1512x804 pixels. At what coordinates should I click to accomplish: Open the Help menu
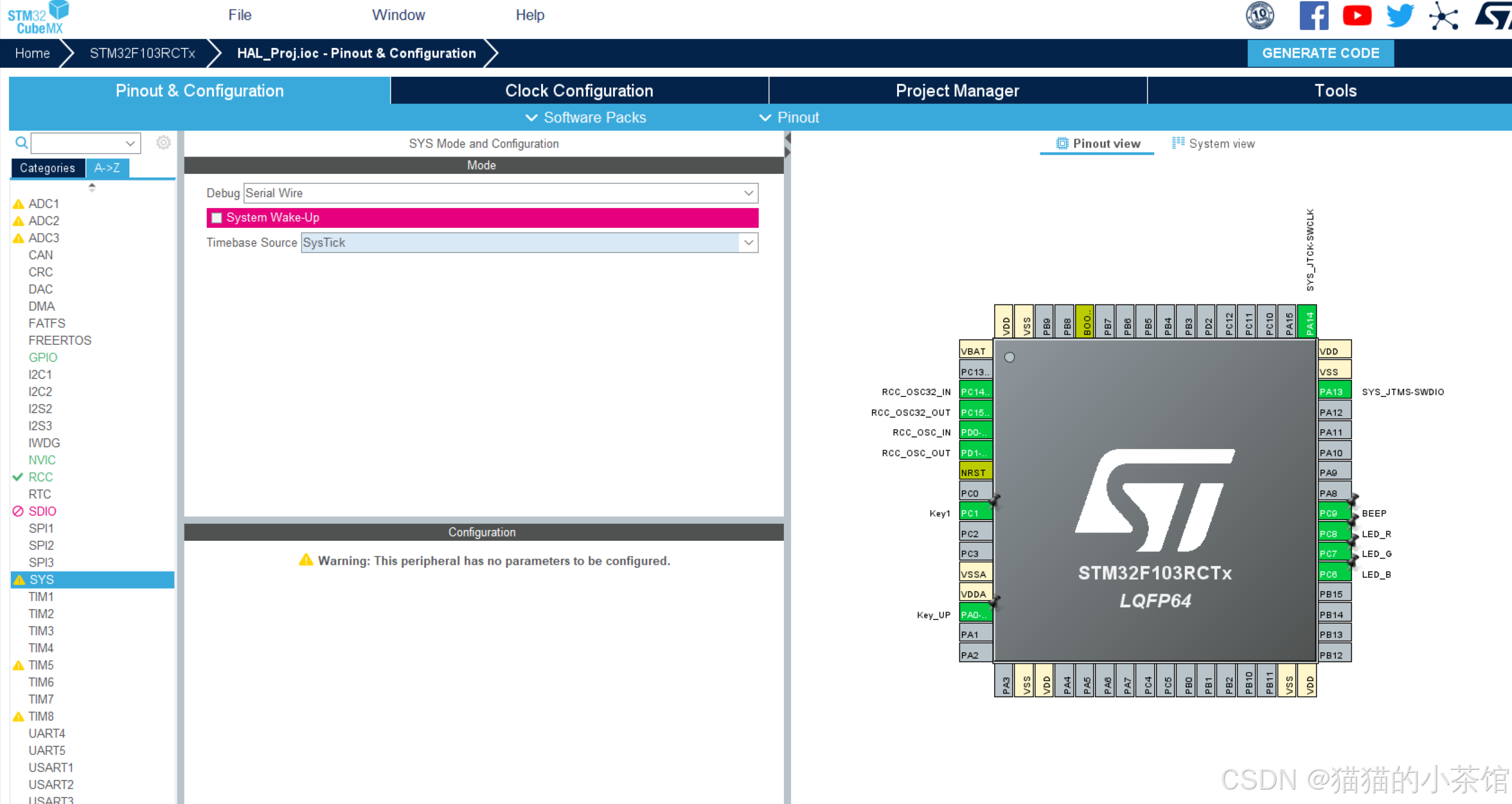point(530,15)
